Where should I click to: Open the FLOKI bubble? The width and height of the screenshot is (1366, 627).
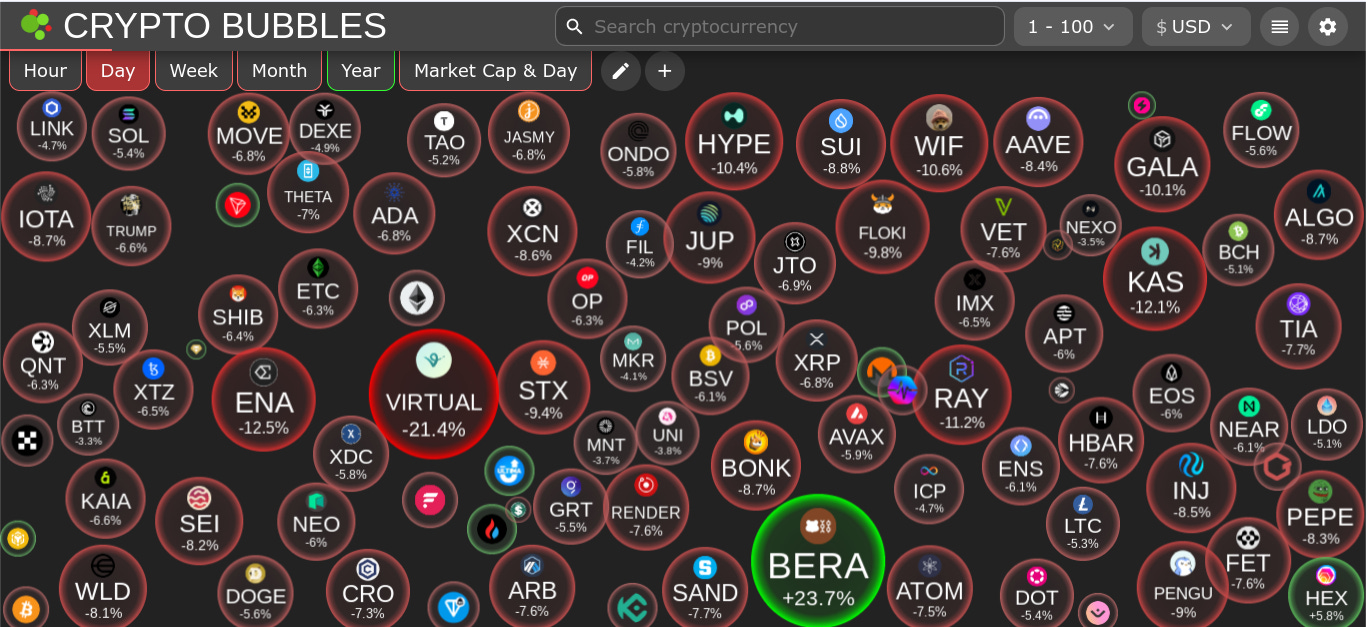point(882,226)
